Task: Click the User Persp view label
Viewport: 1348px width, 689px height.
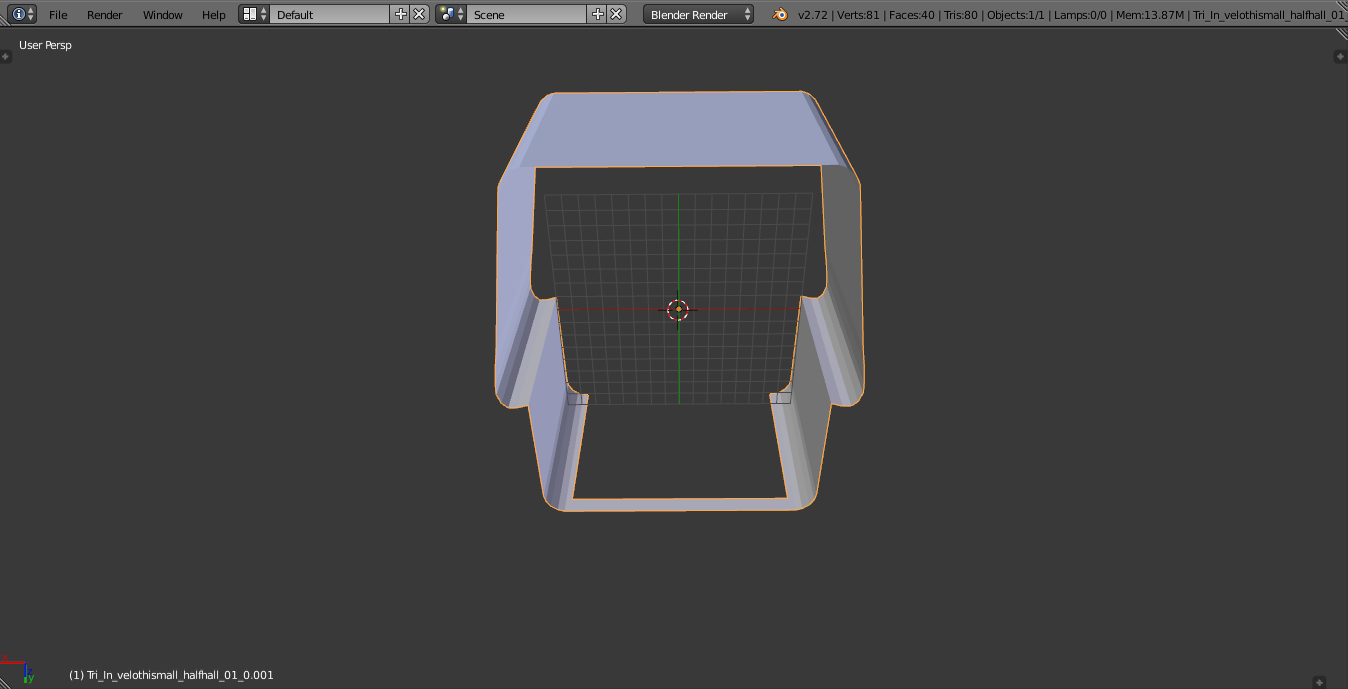Action: click(x=45, y=45)
